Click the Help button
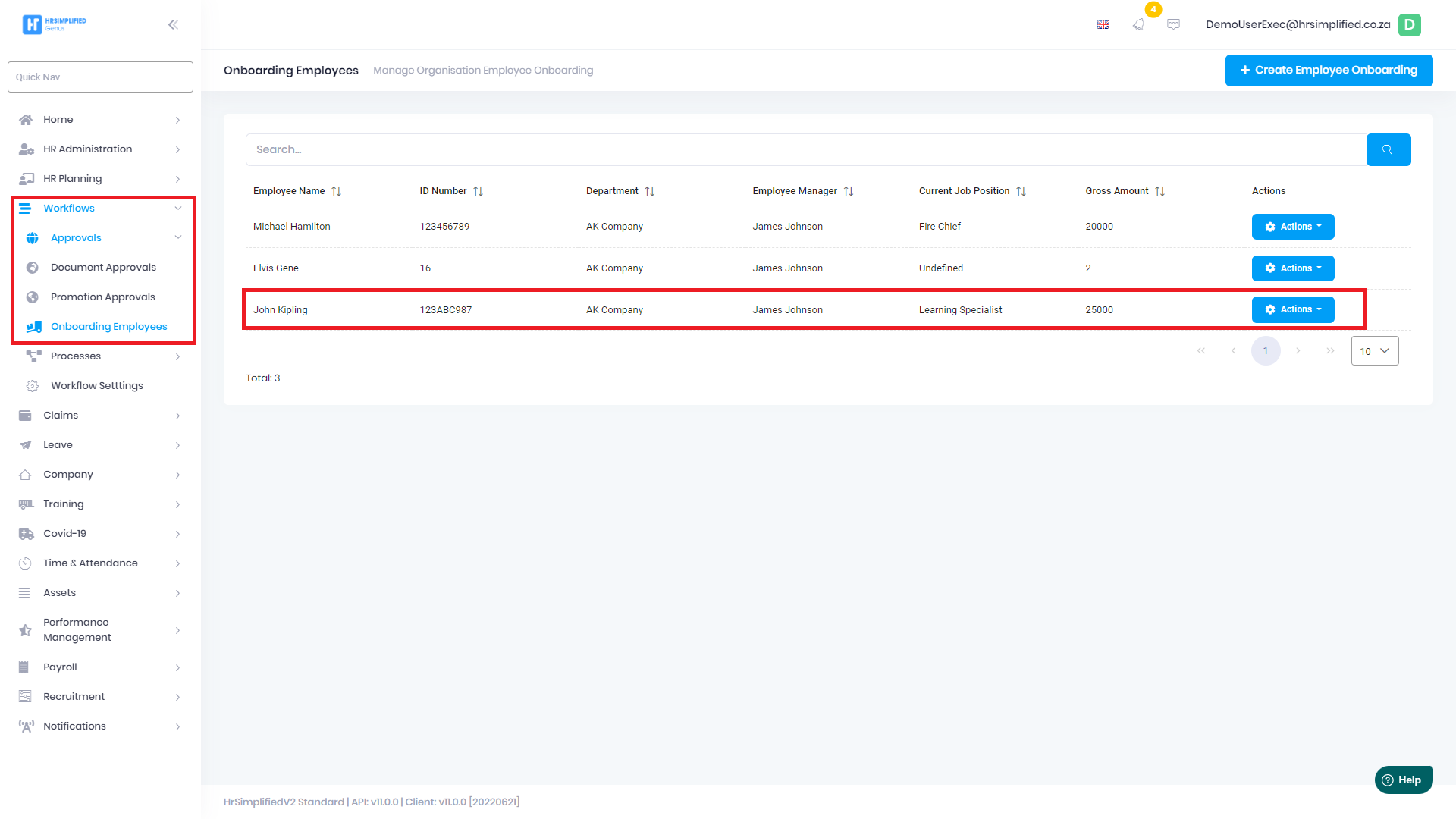The width and height of the screenshot is (1456, 819). [x=1403, y=780]
